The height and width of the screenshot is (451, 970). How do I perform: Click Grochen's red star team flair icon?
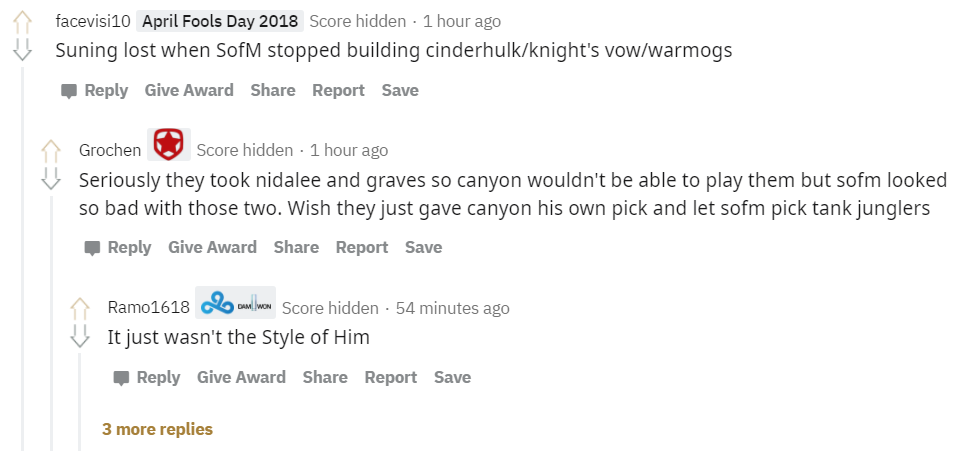tap(168, 146)
